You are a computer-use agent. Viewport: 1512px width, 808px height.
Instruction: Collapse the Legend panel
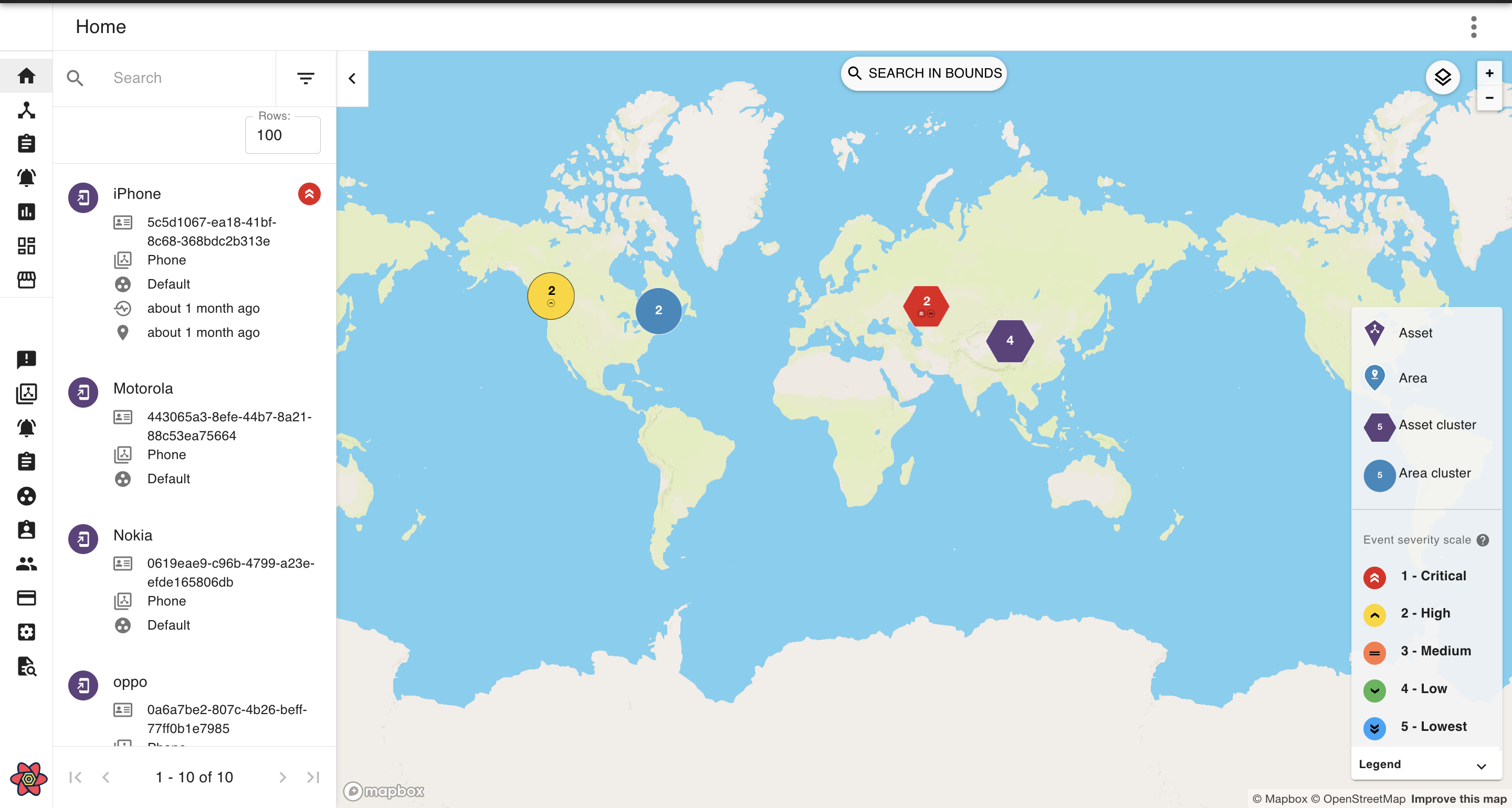coord(1480,765)
